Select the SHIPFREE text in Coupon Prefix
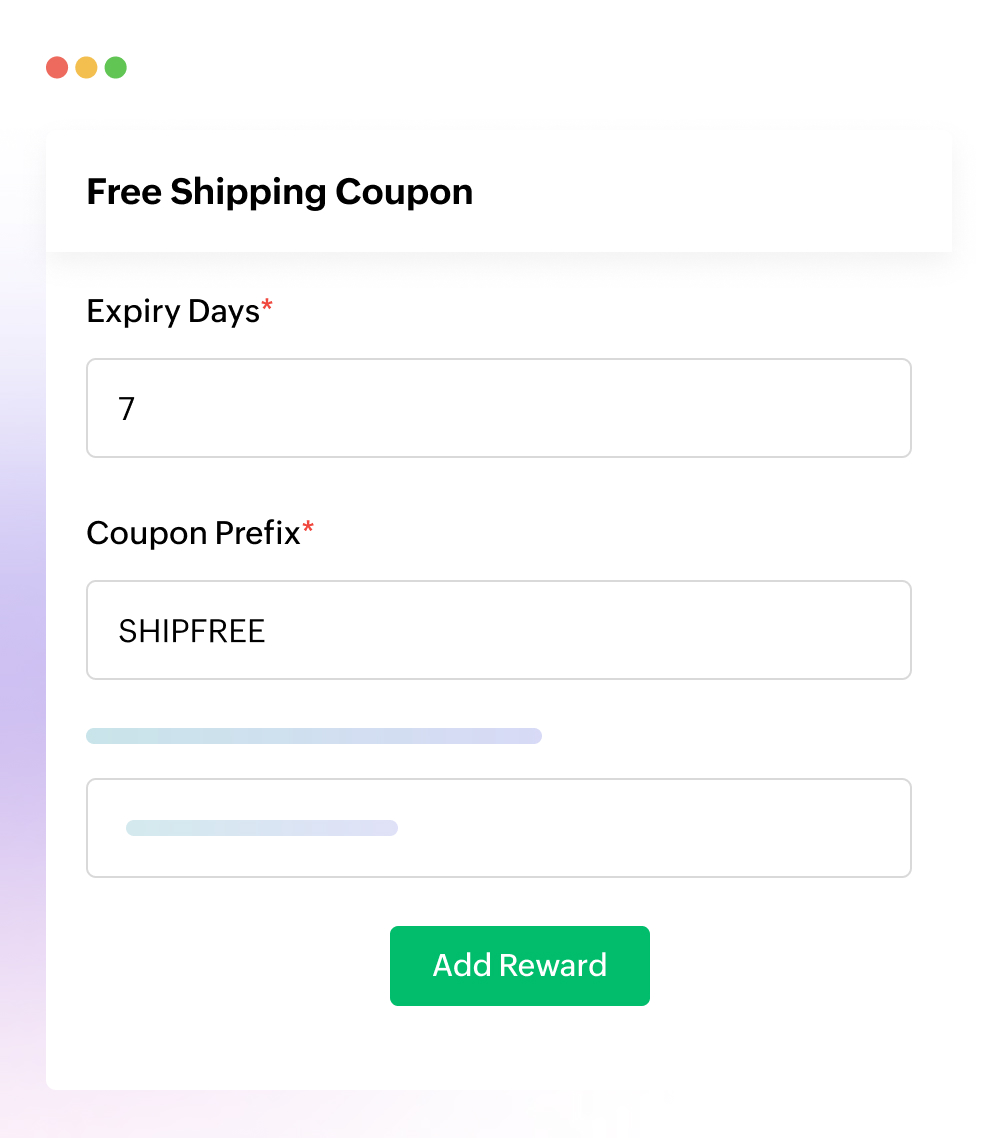This screenshot has height=1138, width=1000. pyautogui.click(x=192, y=630)
